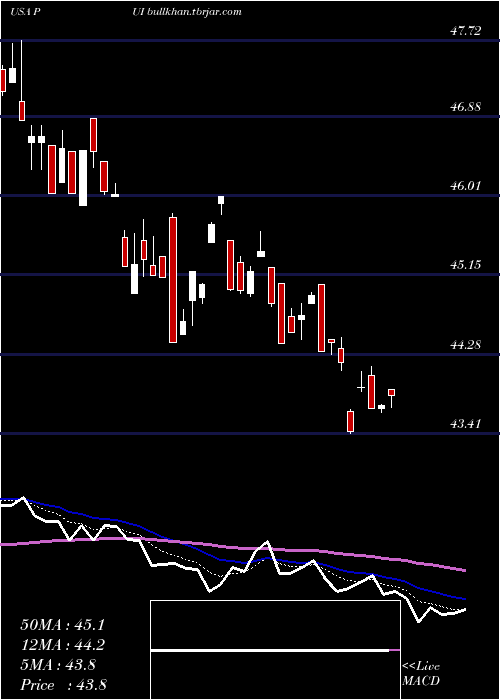
Task: Click the 50MA : 45.1 readout
Action: pyautogui.click(x=62, y=625)
